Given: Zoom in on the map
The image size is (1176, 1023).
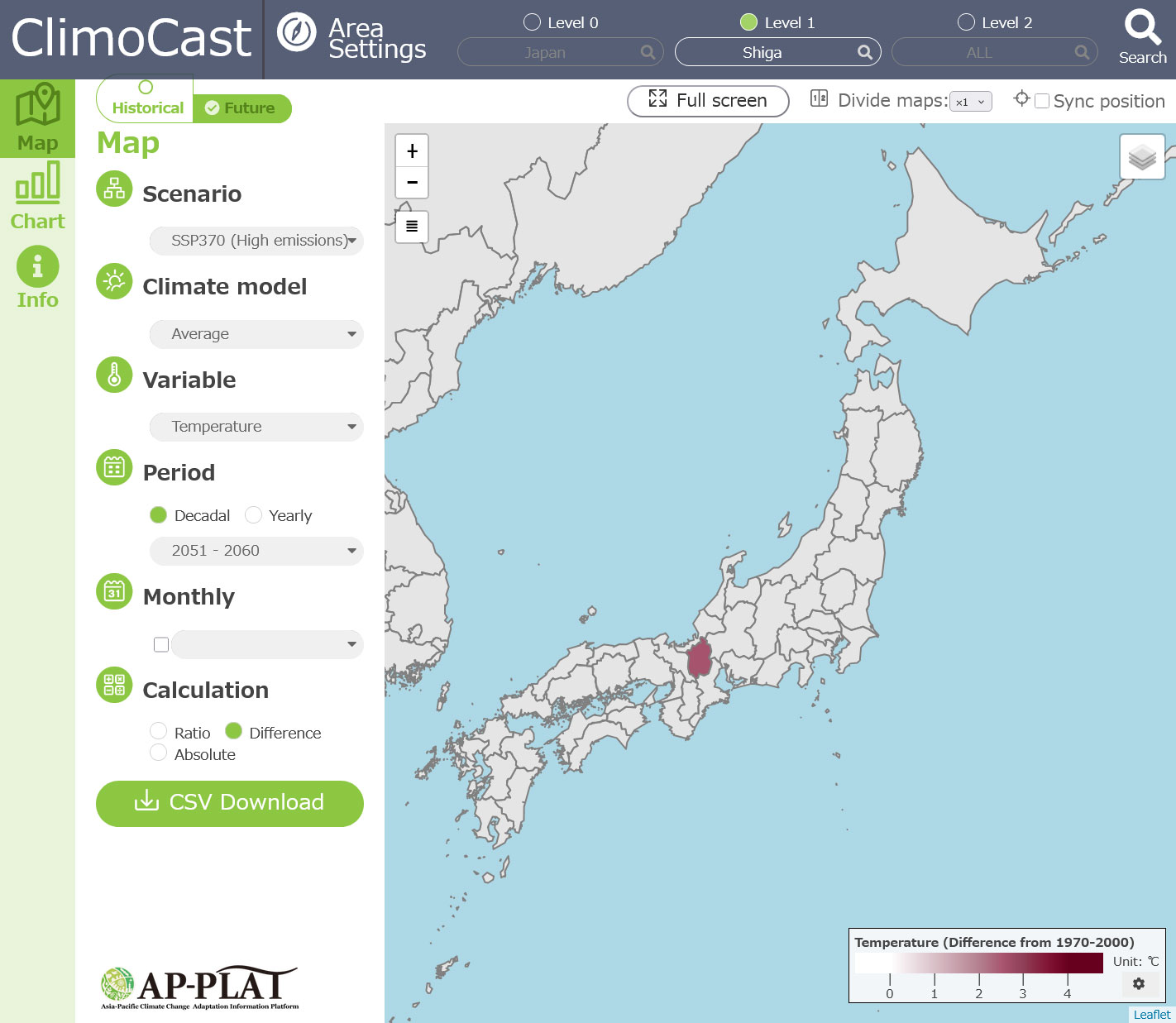Looking at the screenshot, I should 412,151.
